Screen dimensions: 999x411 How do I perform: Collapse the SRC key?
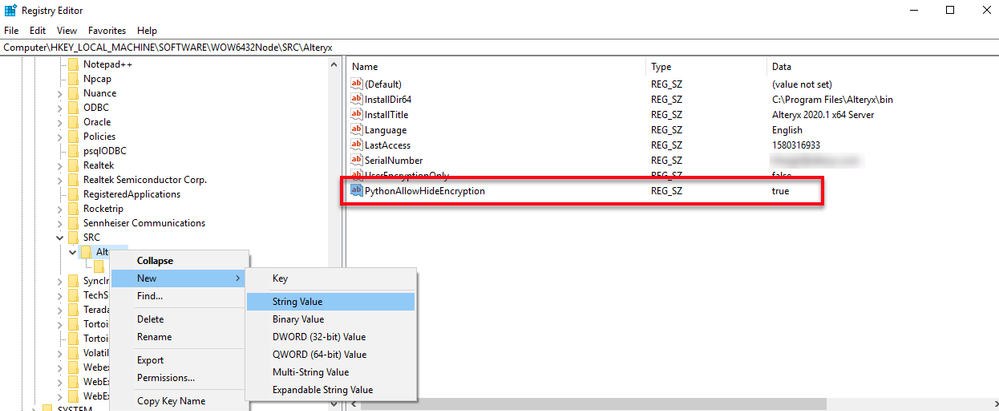[59, 237]
